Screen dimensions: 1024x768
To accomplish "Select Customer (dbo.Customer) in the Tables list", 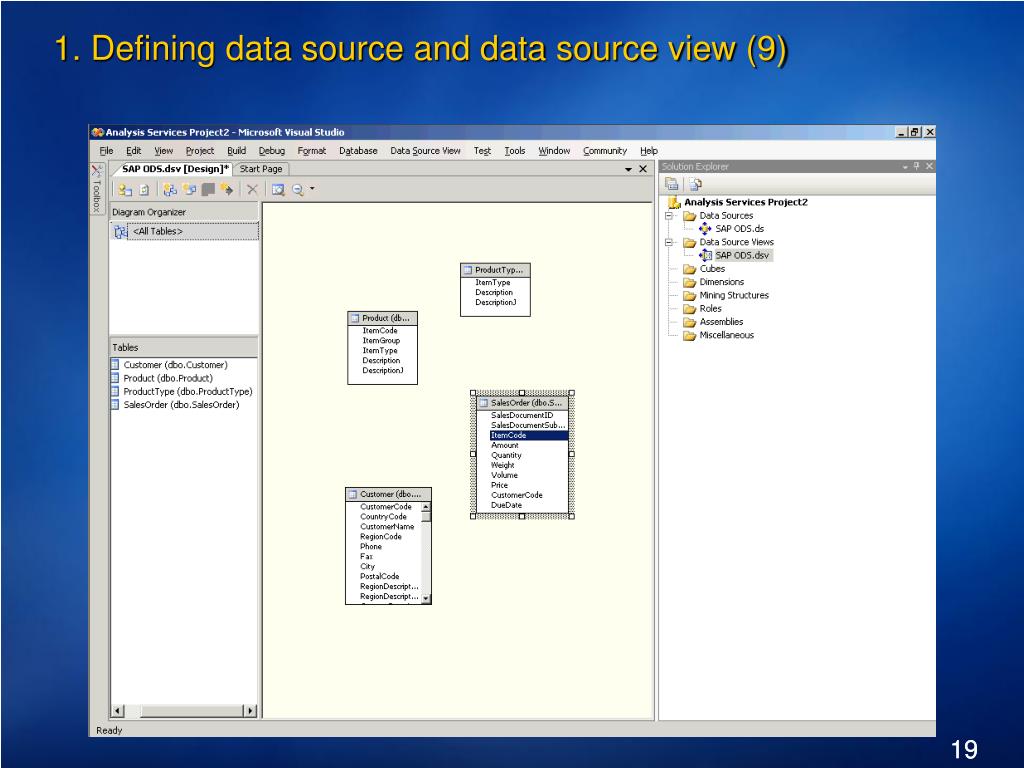I will [x=175, y=365].
